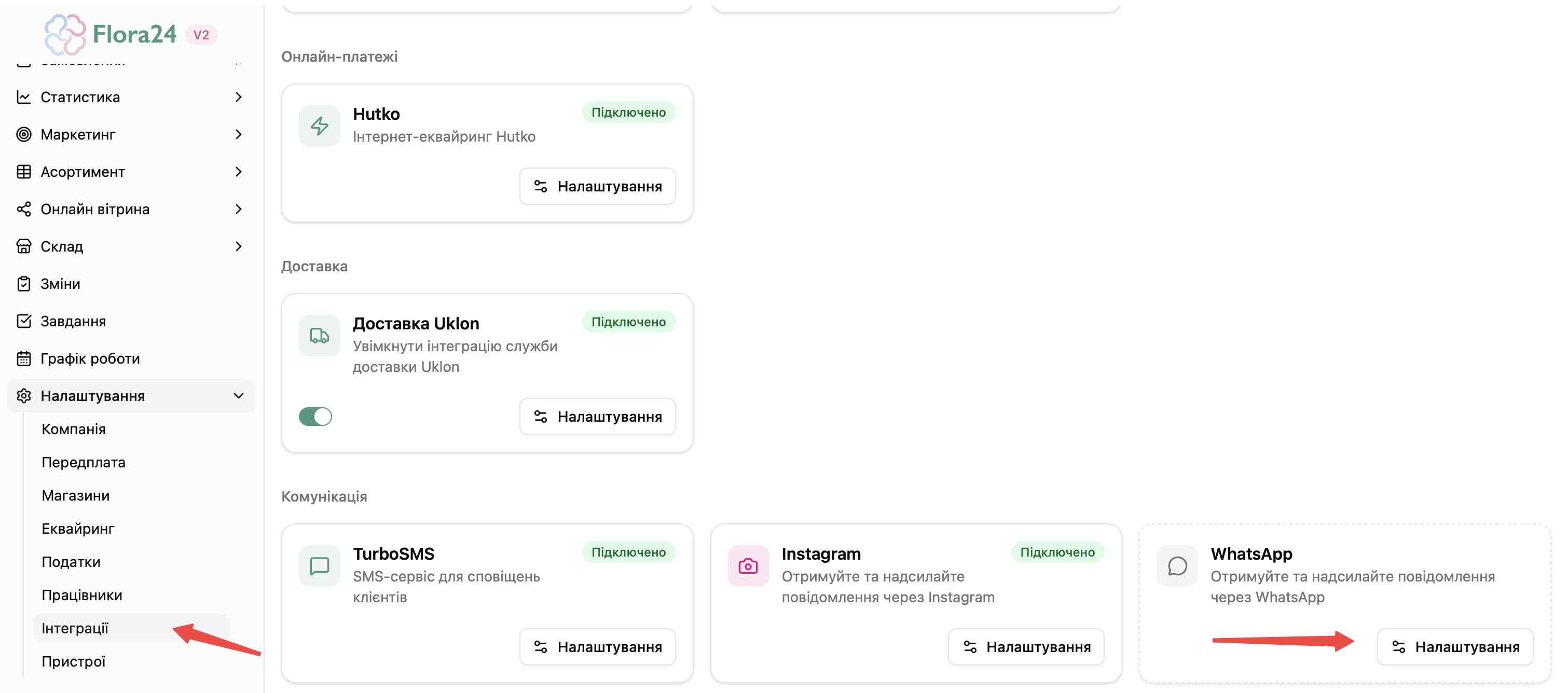Open Hutko Налаштування button
The width and height of the screenshot is (1568, 693).
tap(597, 186)
